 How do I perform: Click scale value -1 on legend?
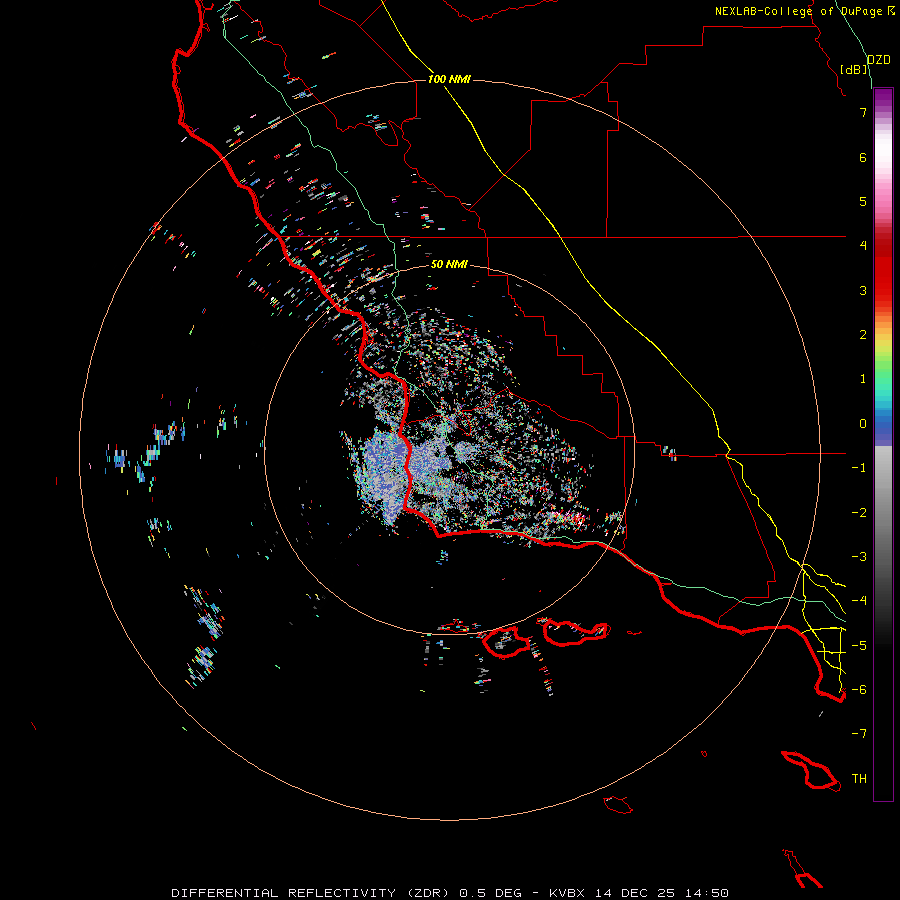(859, 468)
